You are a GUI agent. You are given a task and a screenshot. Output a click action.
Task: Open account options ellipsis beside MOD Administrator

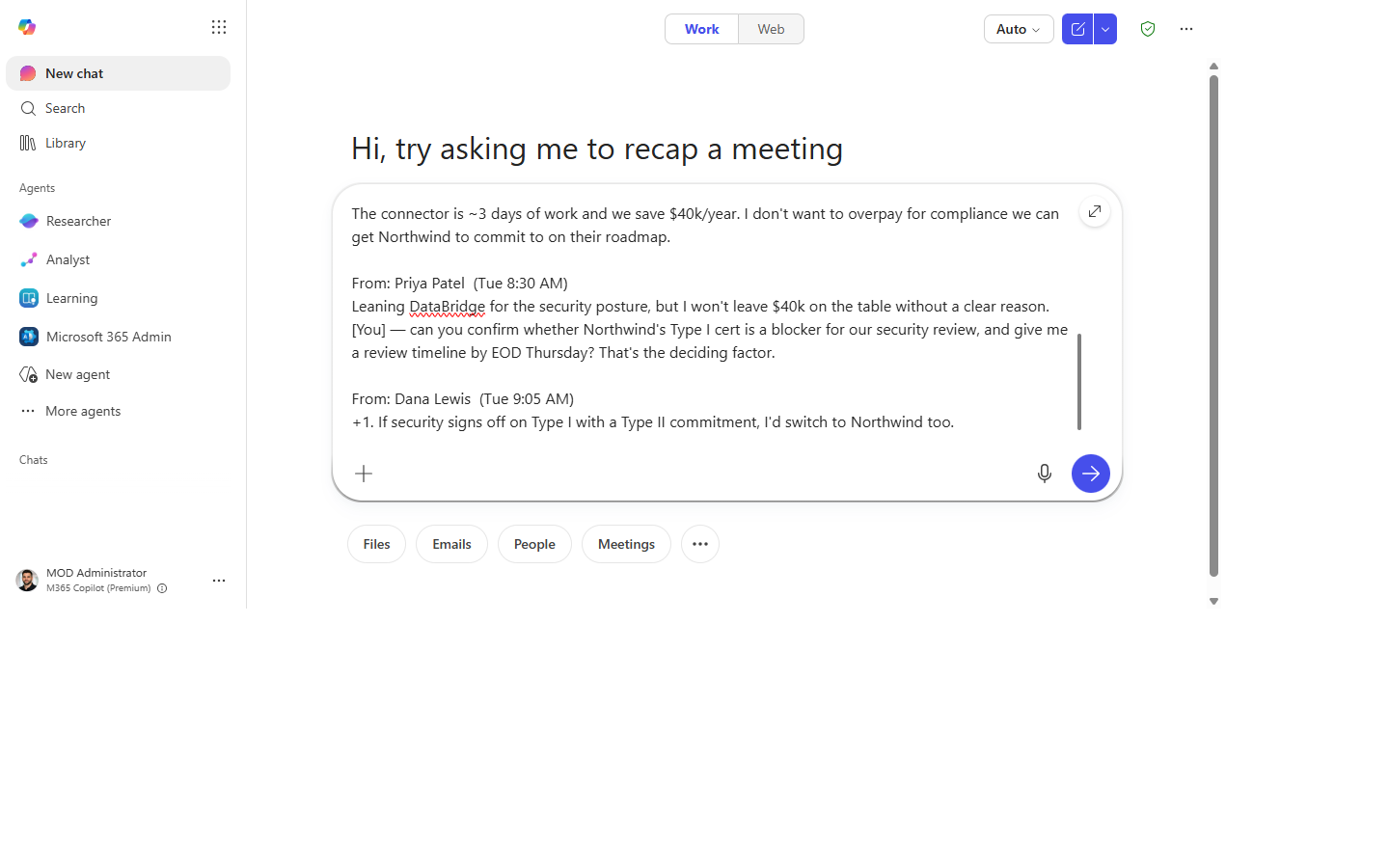coord(219,581)
